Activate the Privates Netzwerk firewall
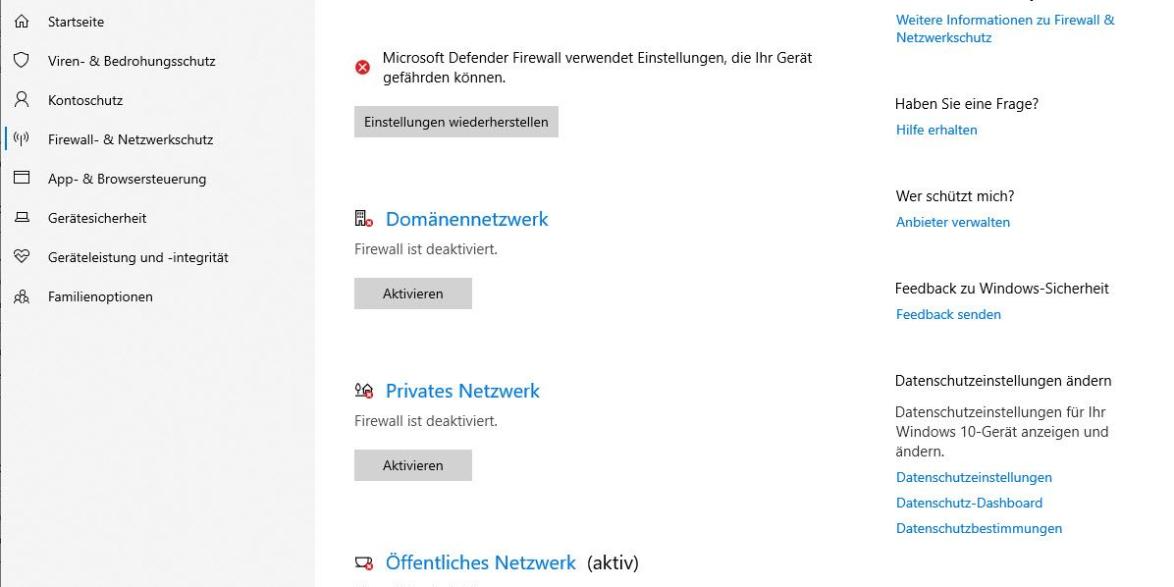 pos(412,465)
